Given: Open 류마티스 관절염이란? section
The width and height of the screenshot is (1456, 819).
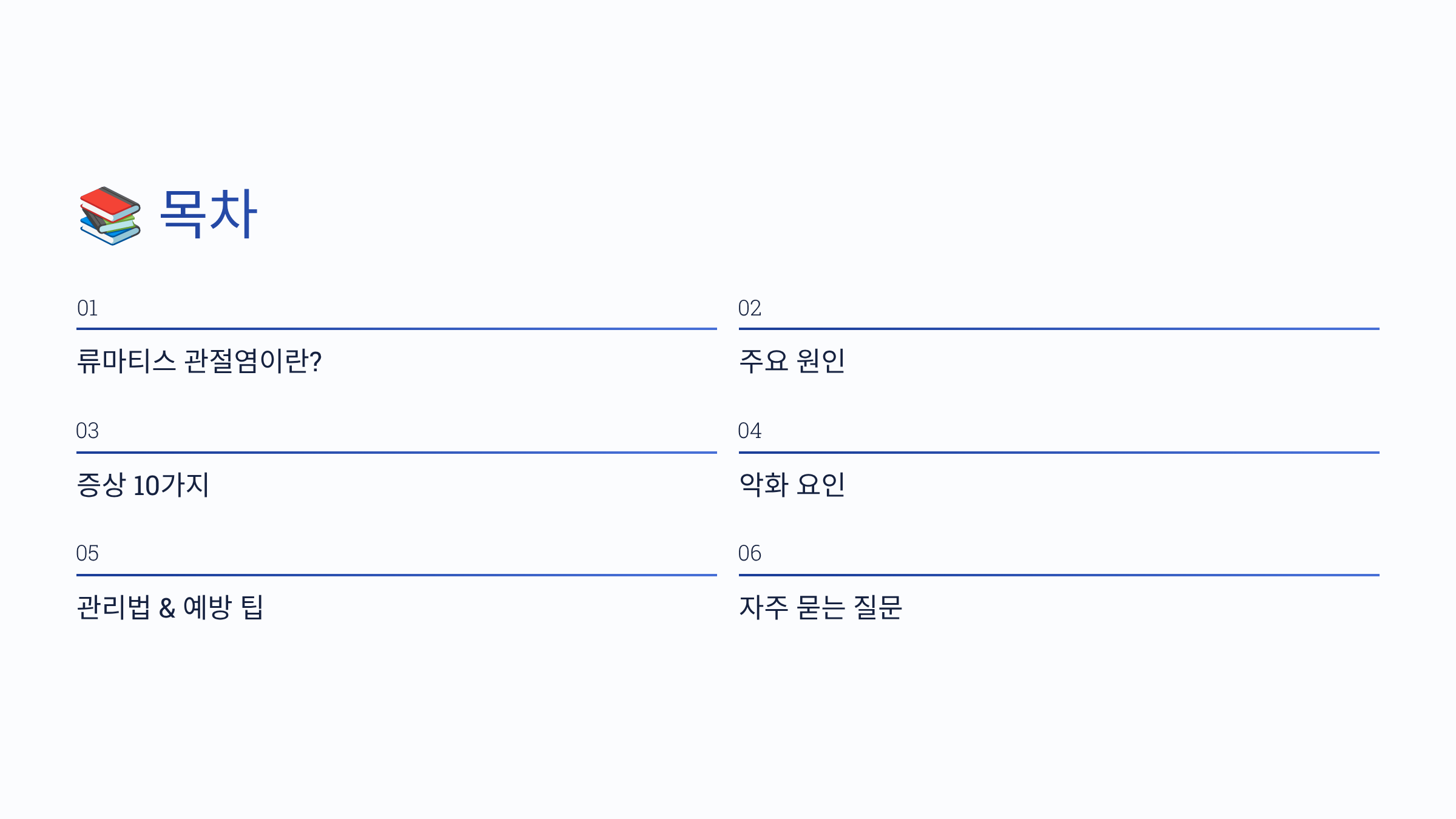Looking at the screenshot, I should pos(199,361).
